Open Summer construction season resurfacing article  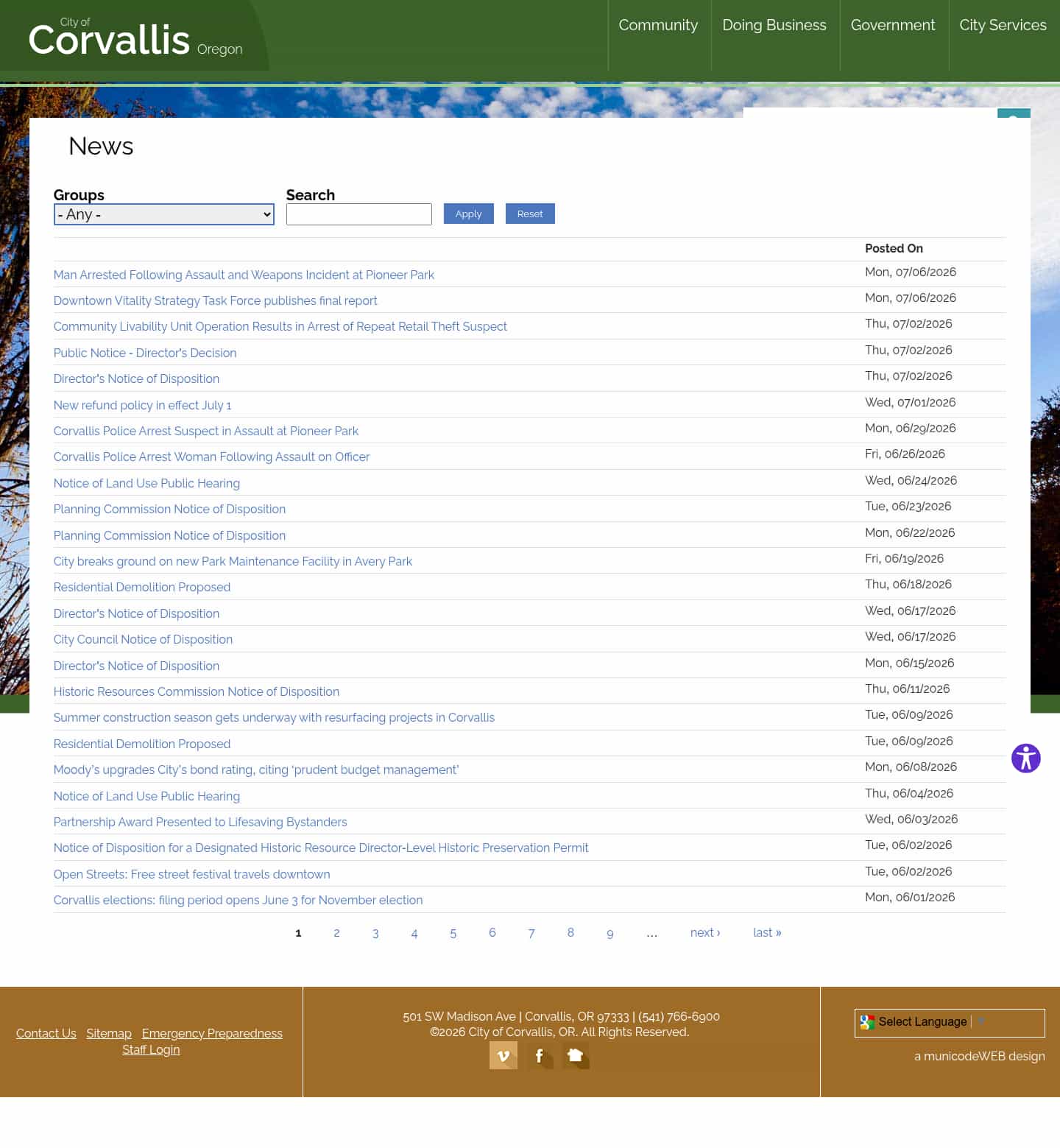pyautogui.click(x=274, y=717)
